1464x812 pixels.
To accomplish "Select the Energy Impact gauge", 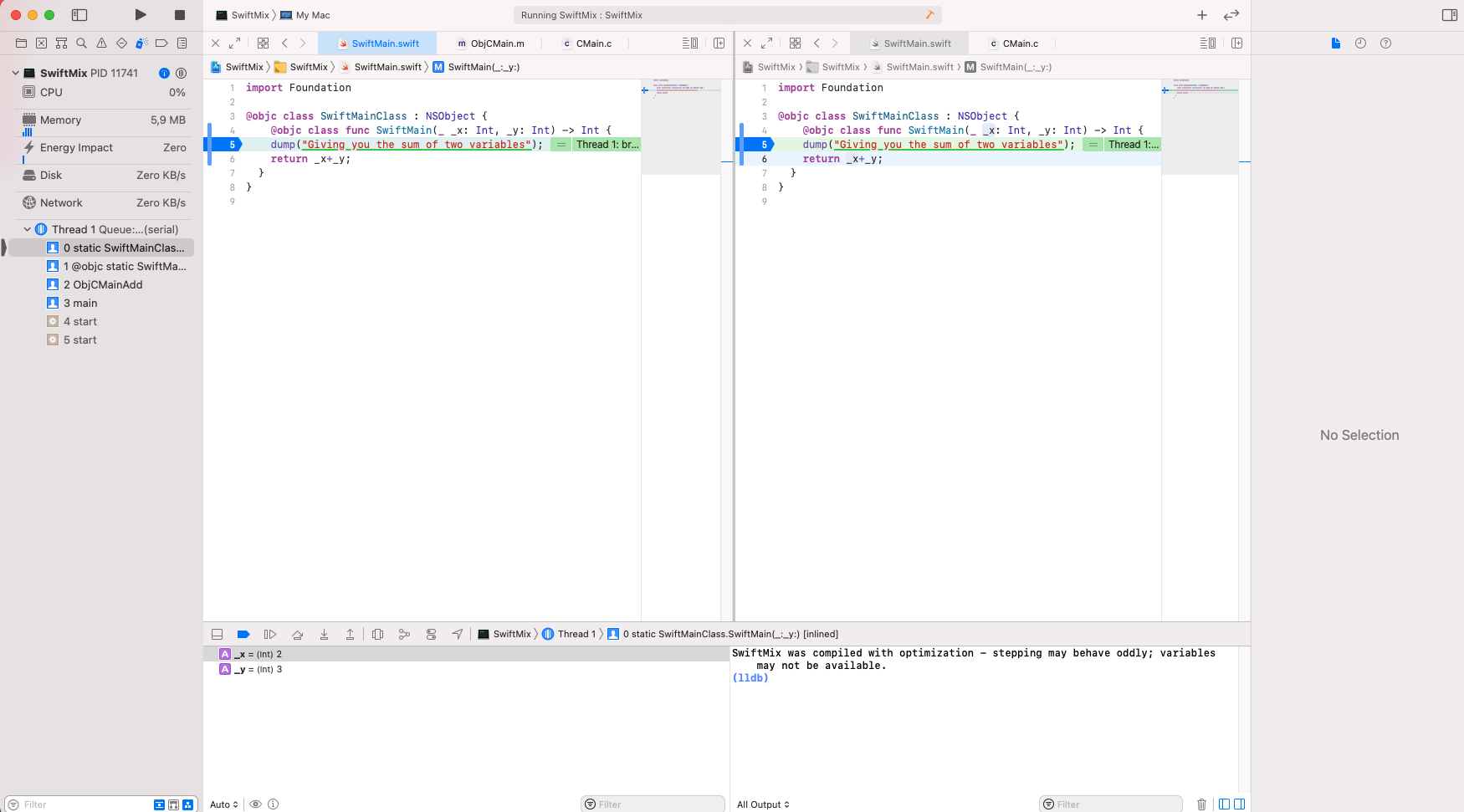I will (104, 147).
